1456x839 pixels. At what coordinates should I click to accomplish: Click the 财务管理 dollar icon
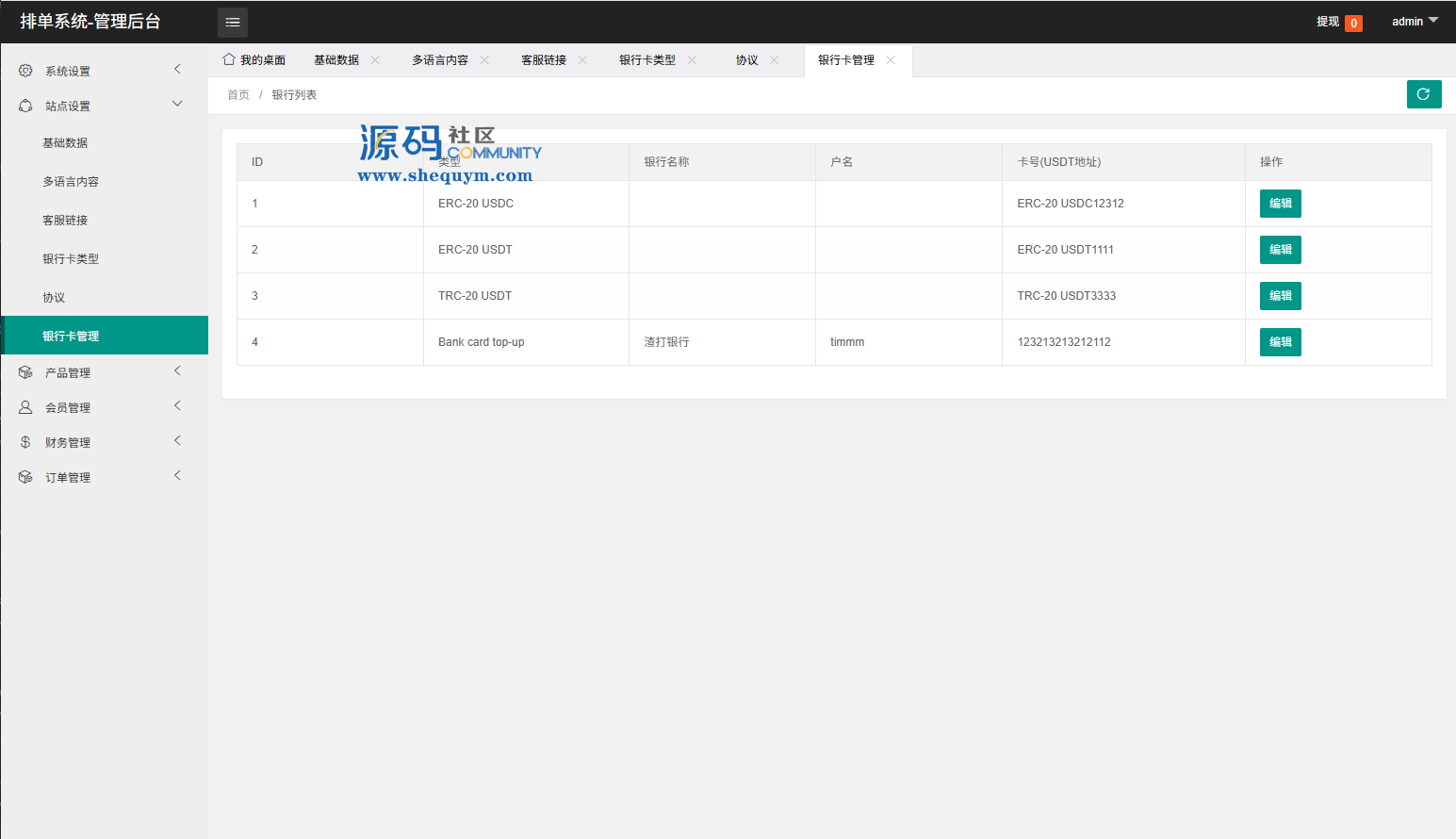click(25, 442)
